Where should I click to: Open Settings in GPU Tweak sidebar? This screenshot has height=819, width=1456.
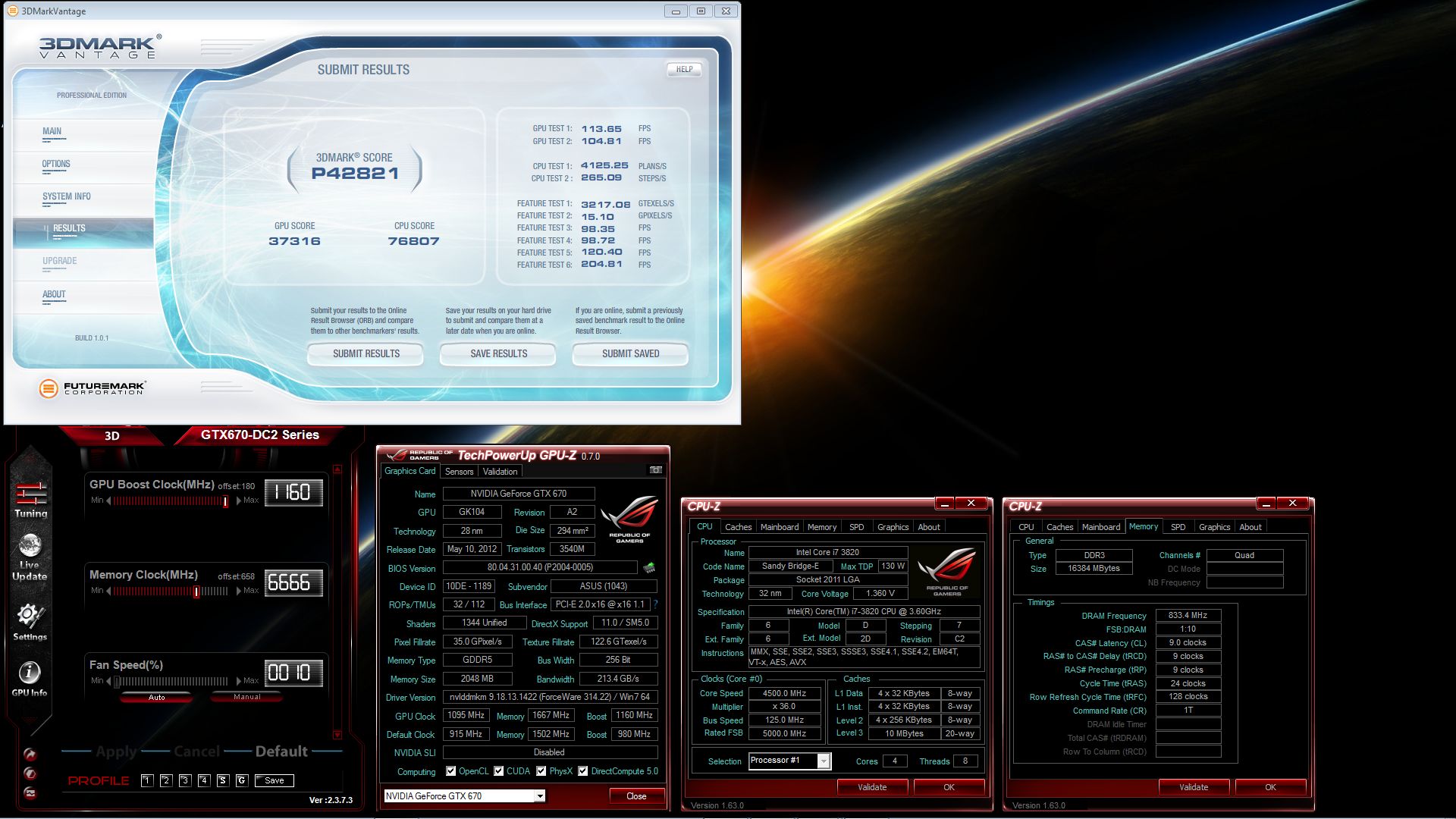click(x=30, y=622)
